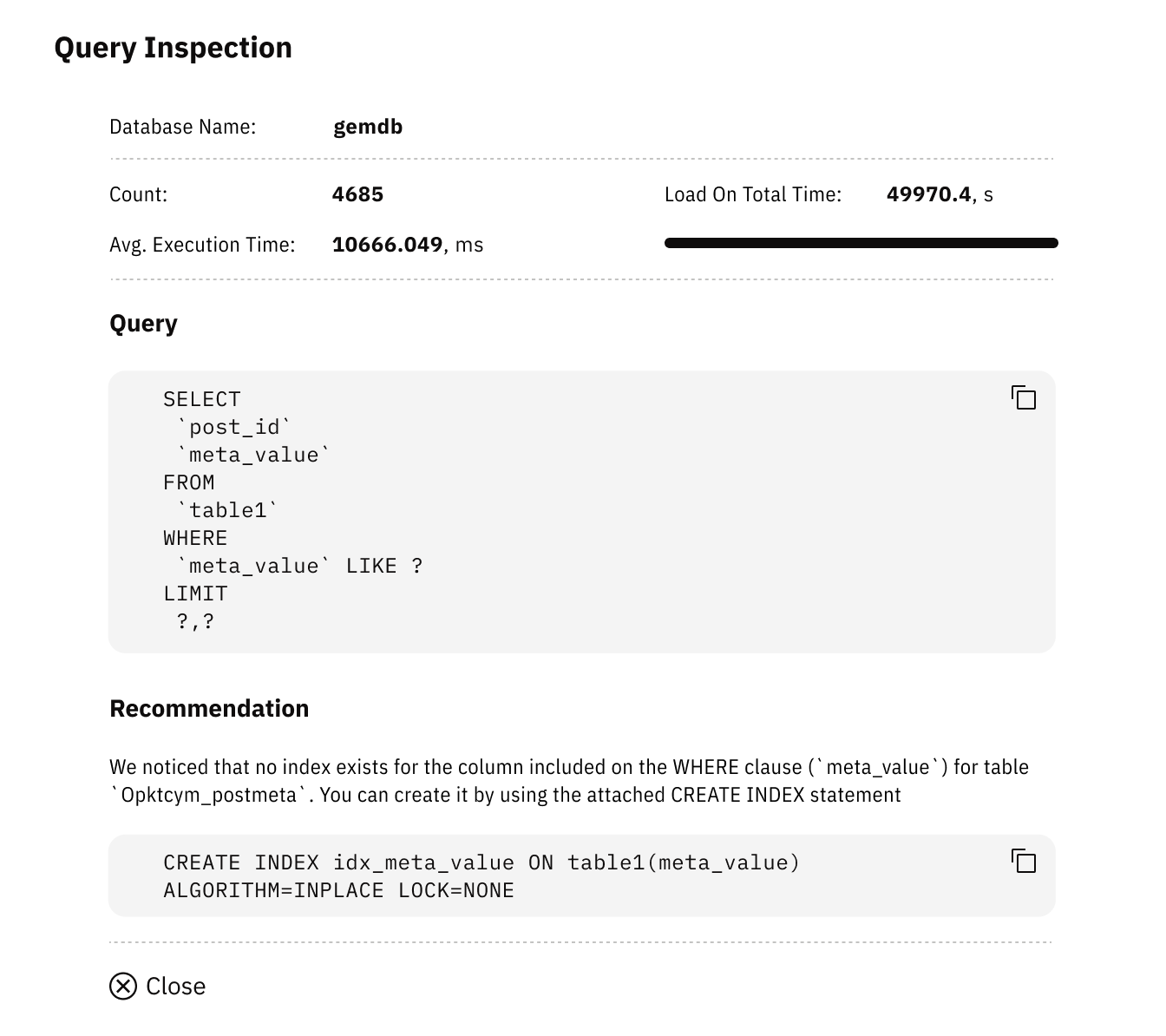Select the Avg. Execution Time value 10666.049
The height and width of the screenshot is (1036, 1166).
click(x=388, y=245)
